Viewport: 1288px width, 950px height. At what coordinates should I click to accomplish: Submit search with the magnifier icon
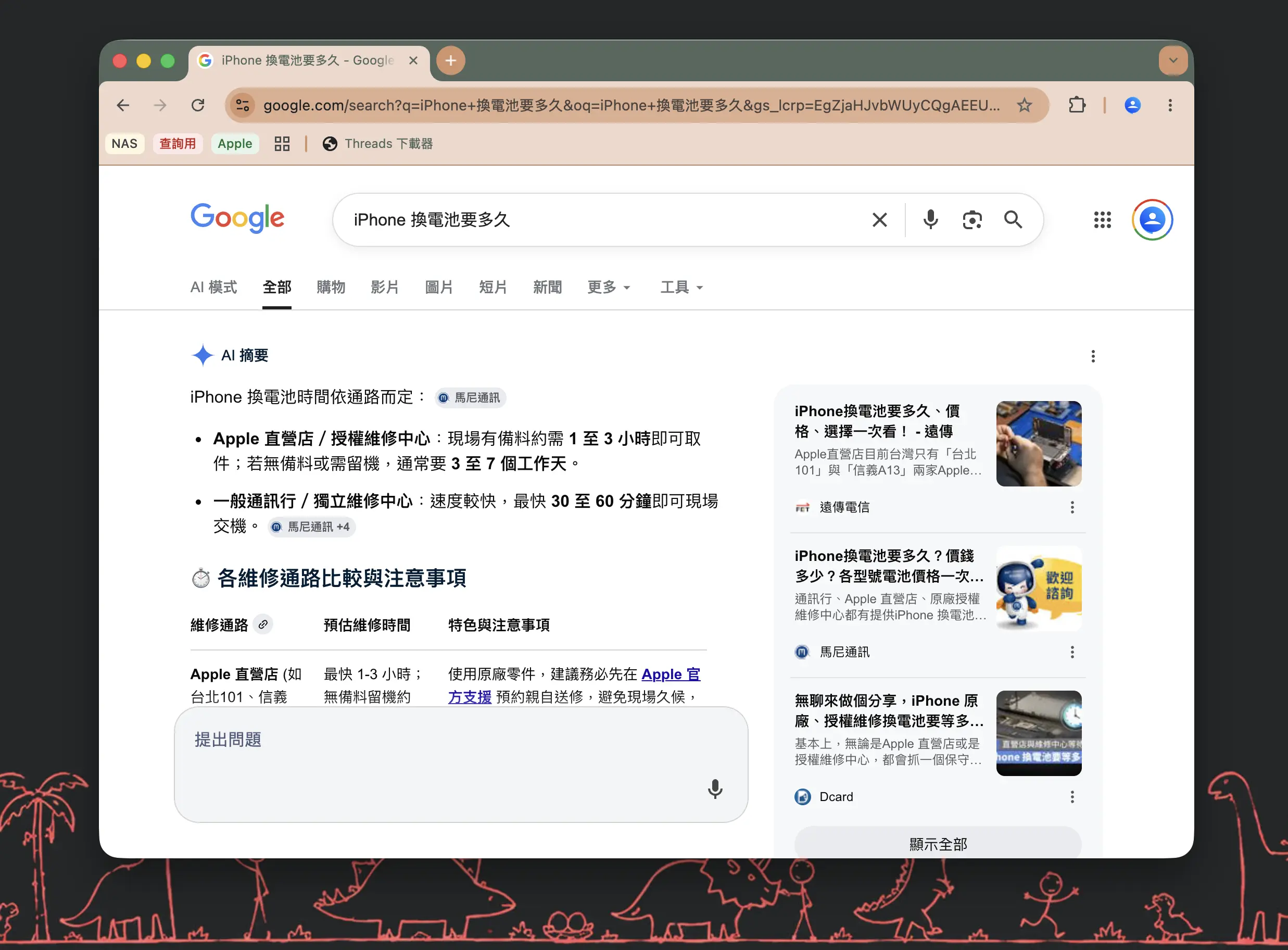tap(1013, 220)
